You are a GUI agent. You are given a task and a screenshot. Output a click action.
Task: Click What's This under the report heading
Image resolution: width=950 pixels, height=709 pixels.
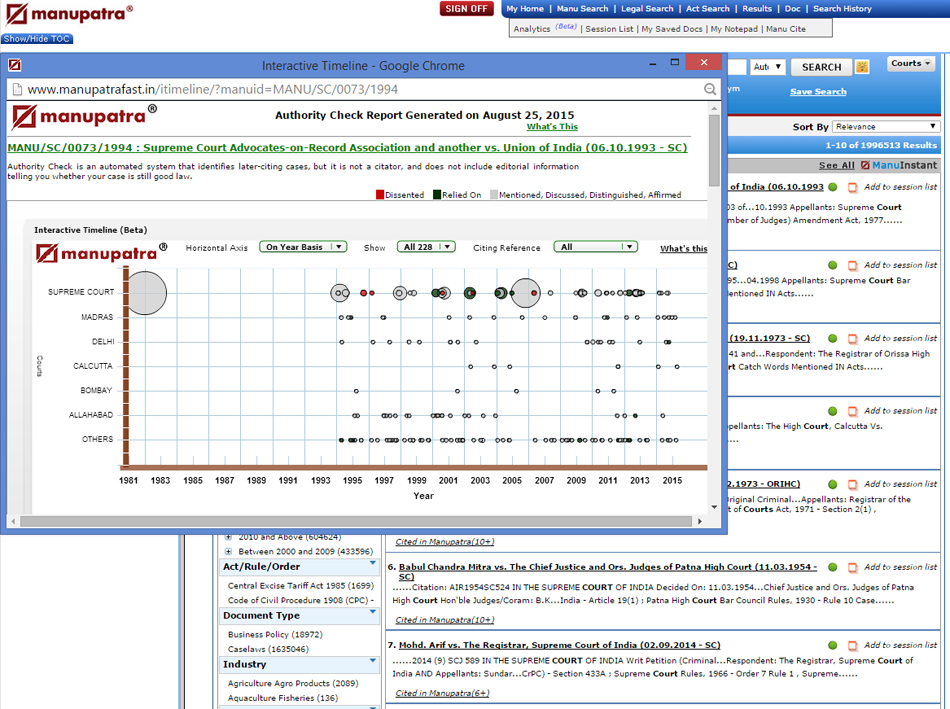coord(552,127)
